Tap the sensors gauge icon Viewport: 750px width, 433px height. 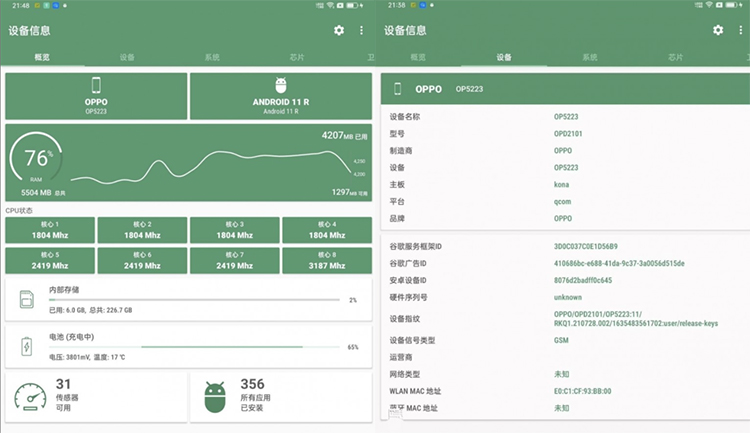(x=30, y=397)
